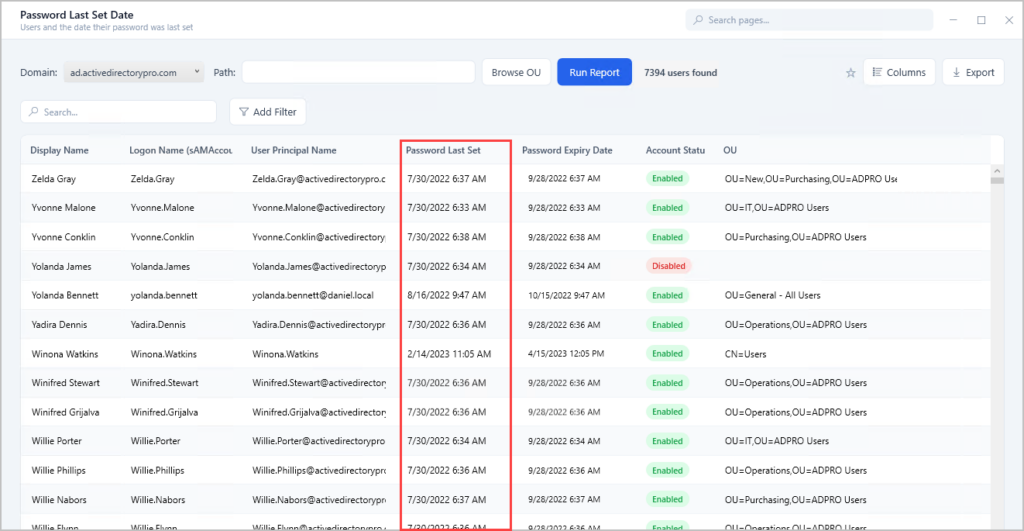
Task: Click the favorite star icon
Action: [850, 73]
